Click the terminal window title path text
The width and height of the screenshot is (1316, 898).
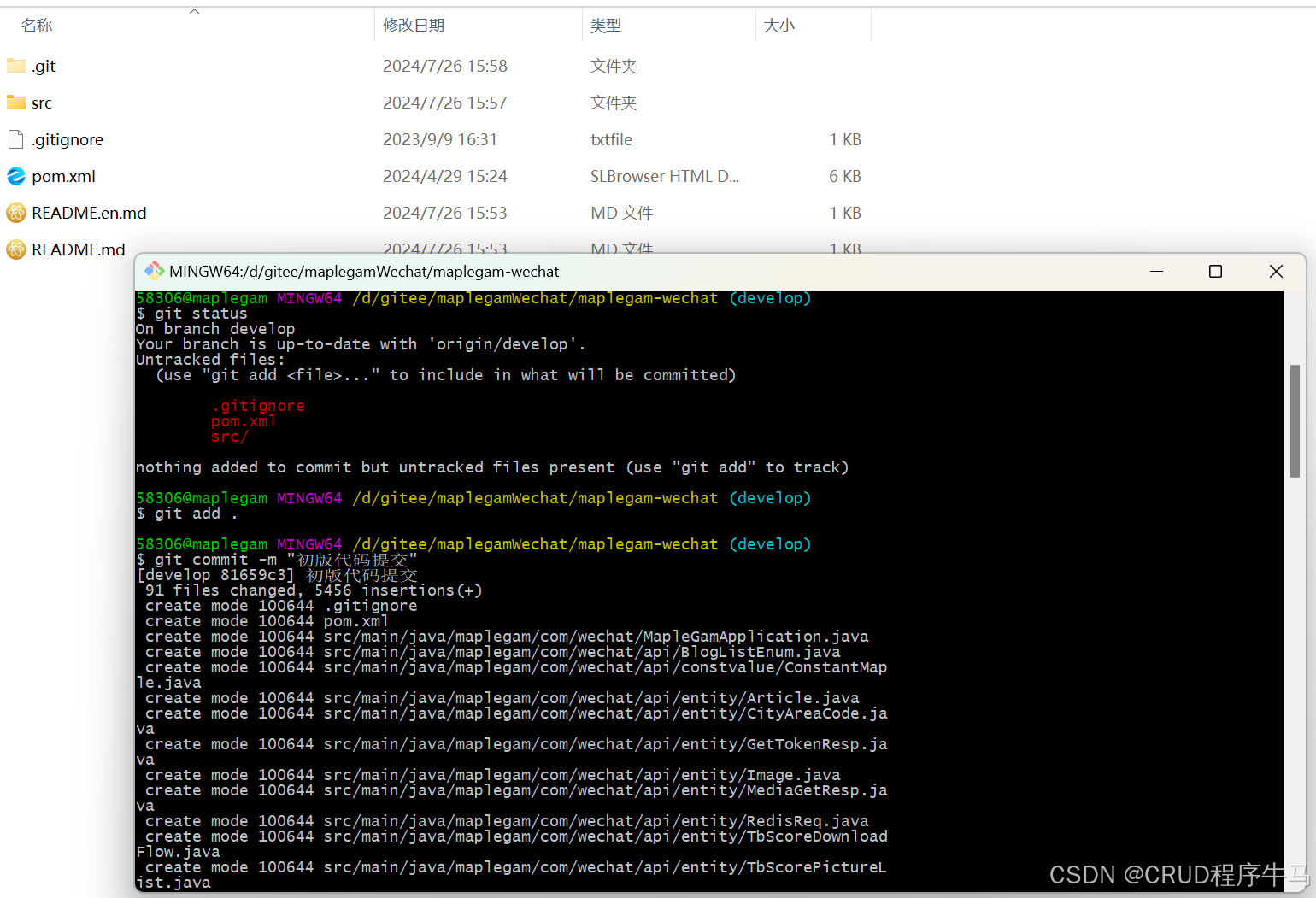point(364,272)
